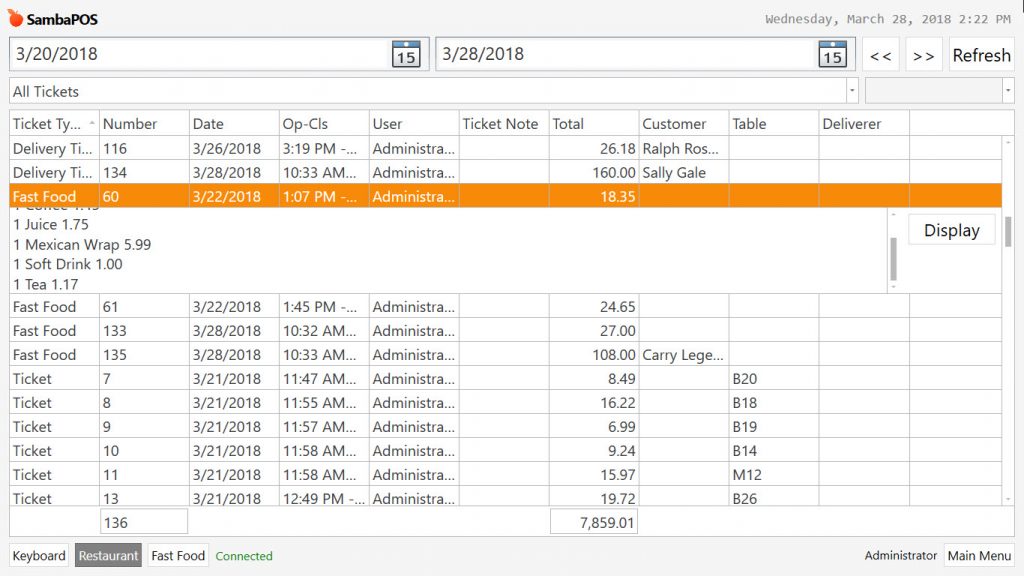Sort by the User column header
The image size is (1024, 576).
414,123
